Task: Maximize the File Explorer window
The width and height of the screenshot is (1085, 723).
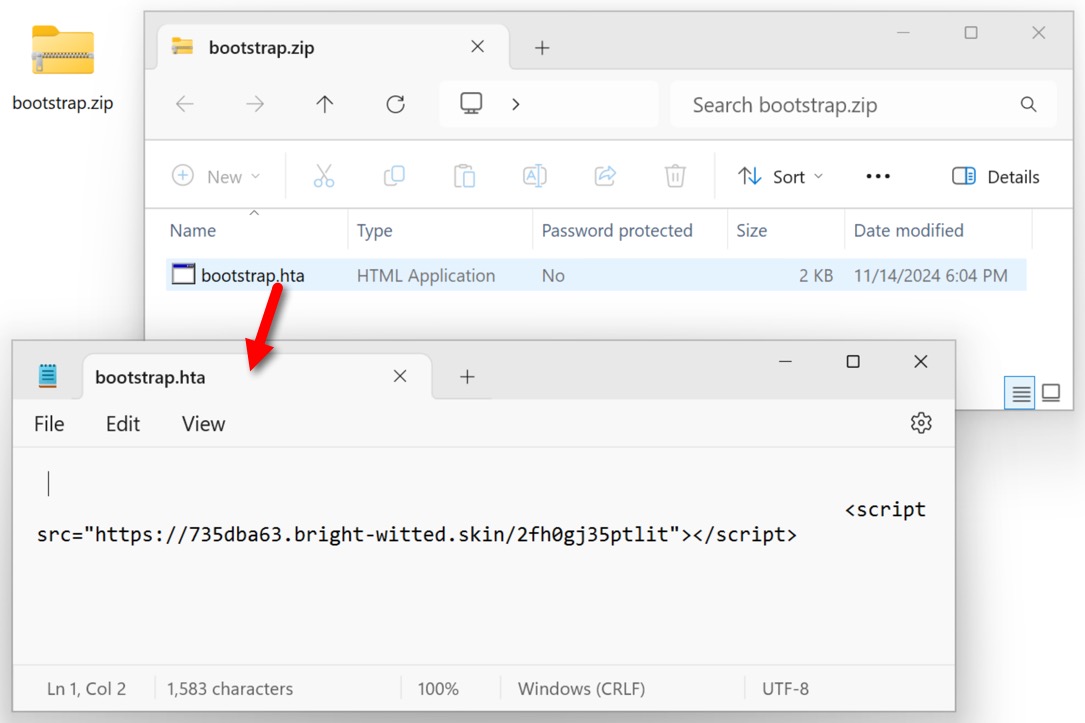Action: click(x=971, y=33)
